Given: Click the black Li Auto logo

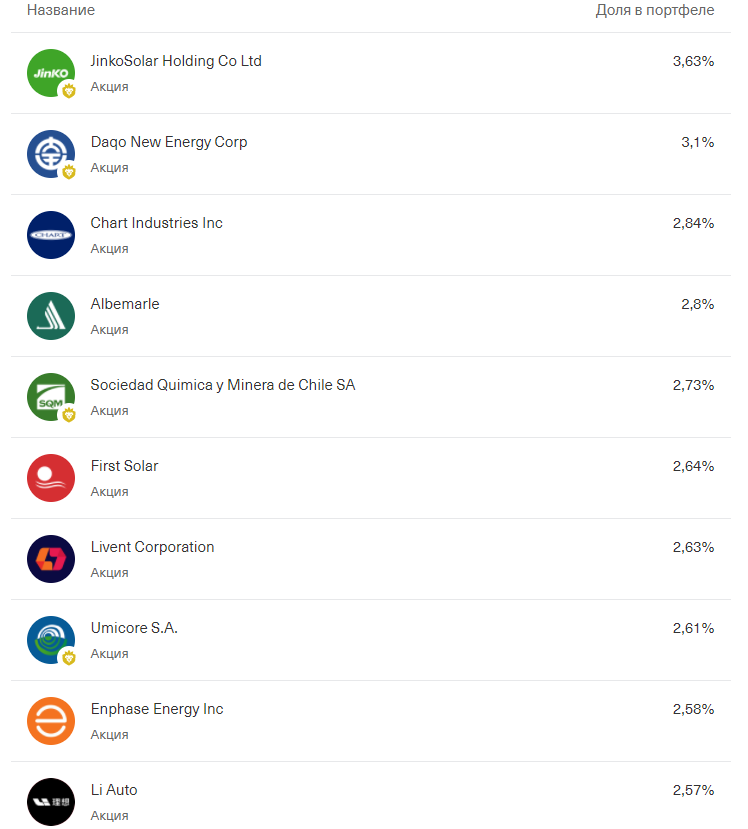Looking at the screenshot, I should click(x=51, y=802).
